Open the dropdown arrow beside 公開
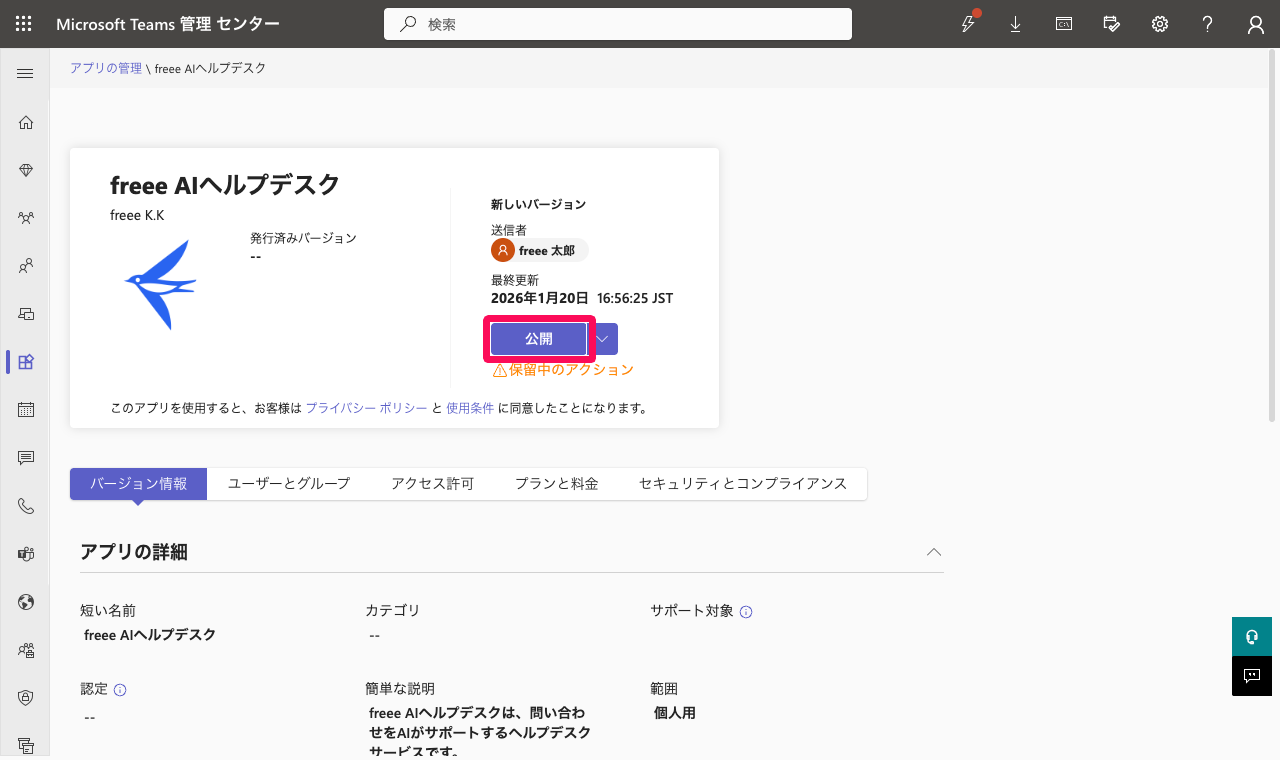Screen dimensions: 1280x760 pos(603,339)
